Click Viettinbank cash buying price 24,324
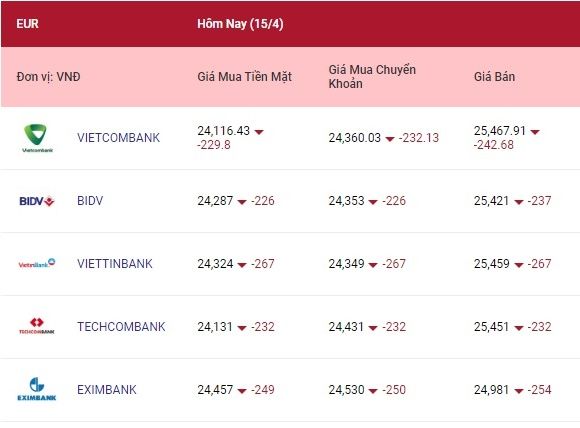Image resolution: width=580 pixels, height=428 pixels. (215, 263)
